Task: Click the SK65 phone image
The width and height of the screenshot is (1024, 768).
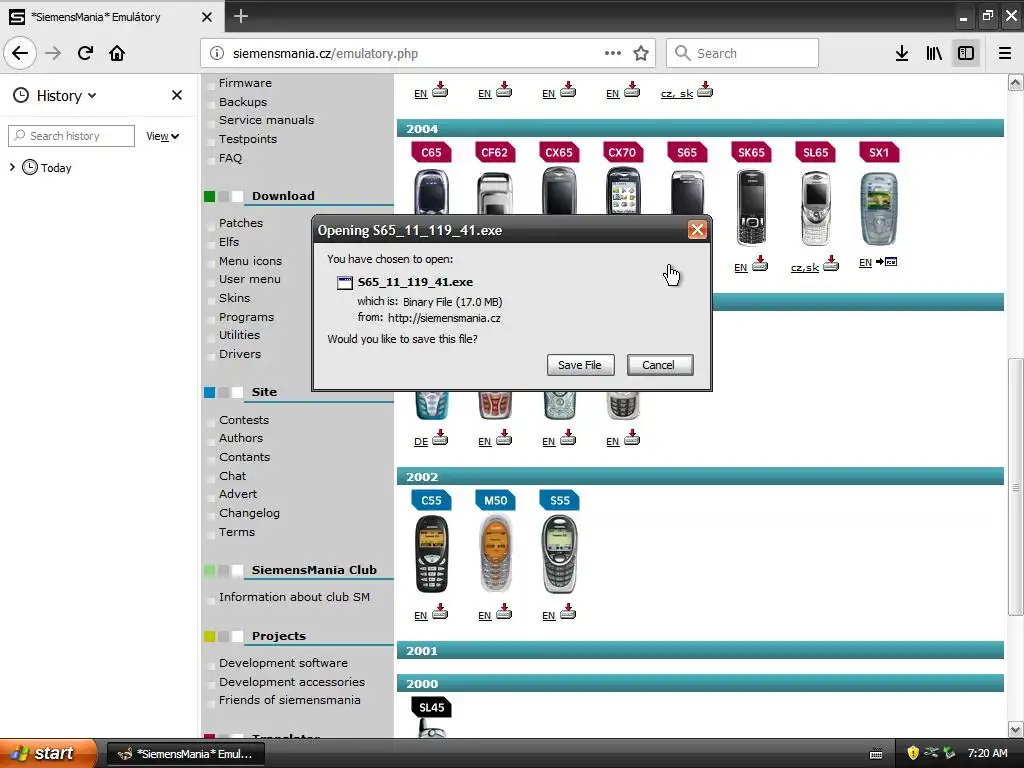Action: point(751,208)
